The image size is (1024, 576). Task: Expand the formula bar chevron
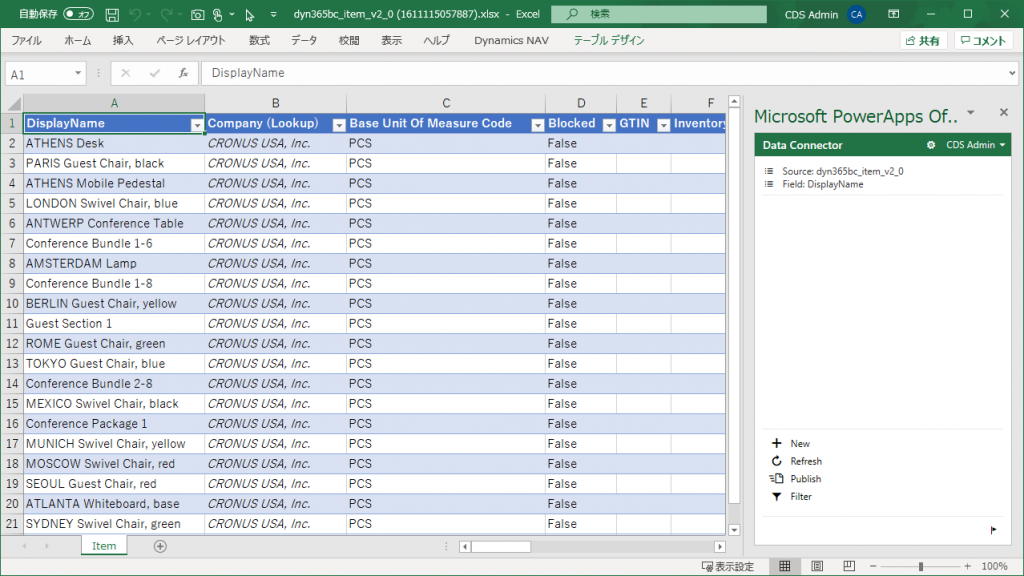click(1012, 73)
